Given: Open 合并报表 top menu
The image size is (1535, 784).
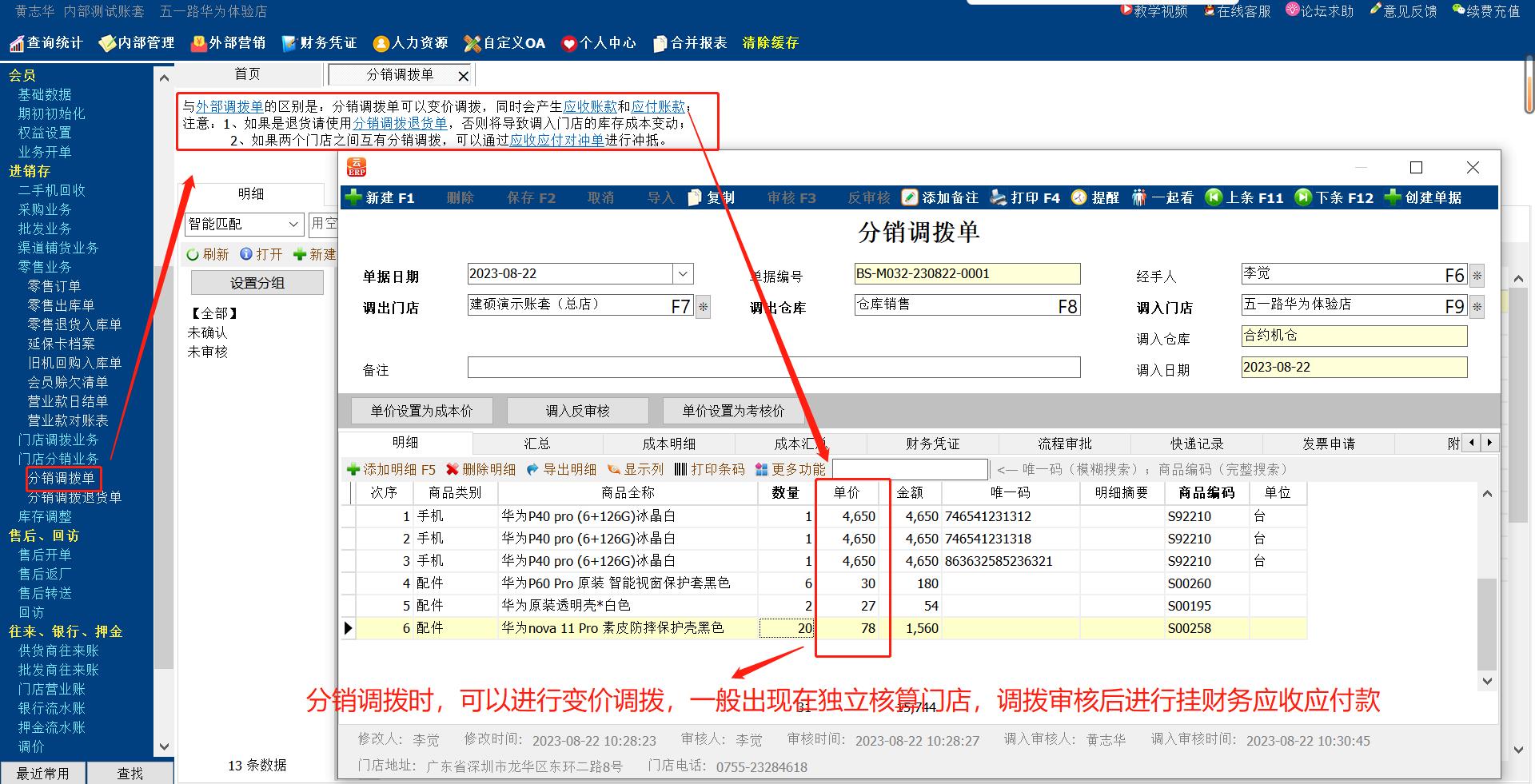Looking at the screenshot, I should click(x=690, y=43).
